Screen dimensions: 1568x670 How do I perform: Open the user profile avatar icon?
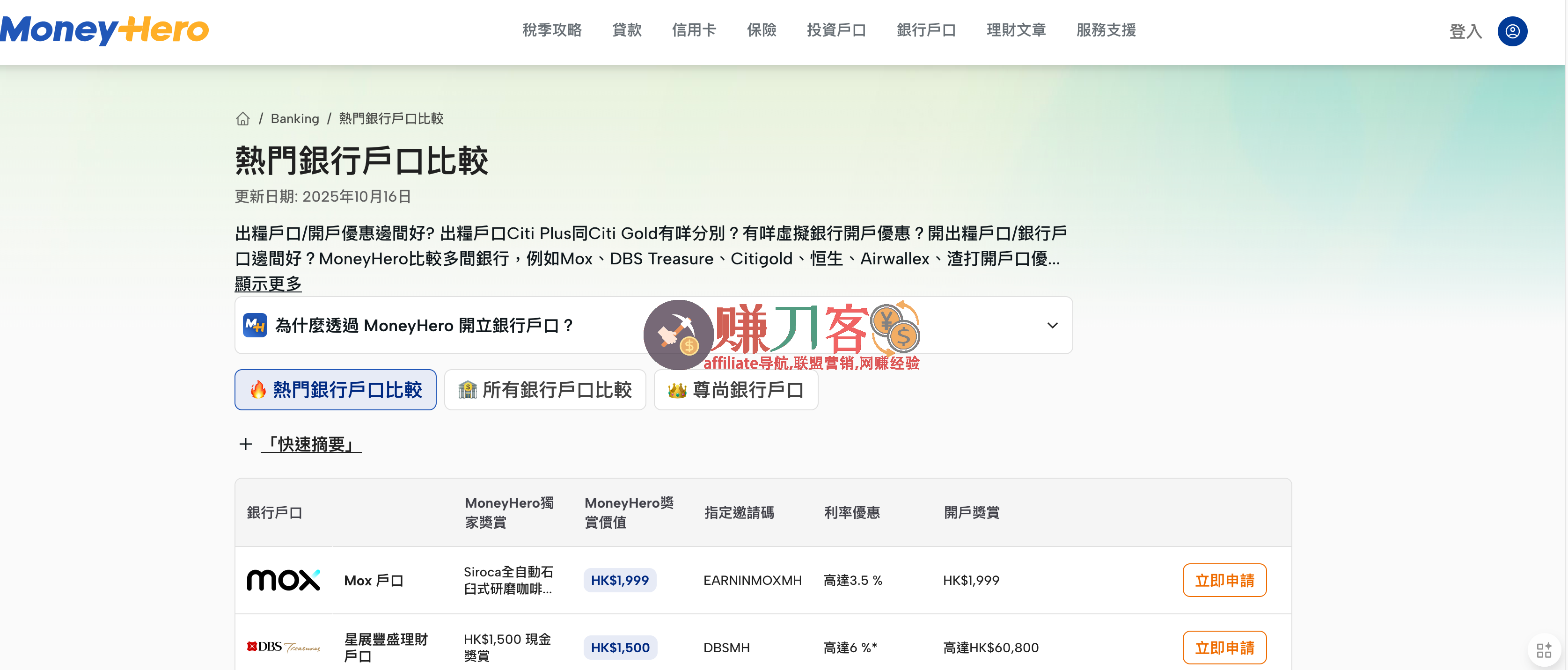coord(1512,31)
